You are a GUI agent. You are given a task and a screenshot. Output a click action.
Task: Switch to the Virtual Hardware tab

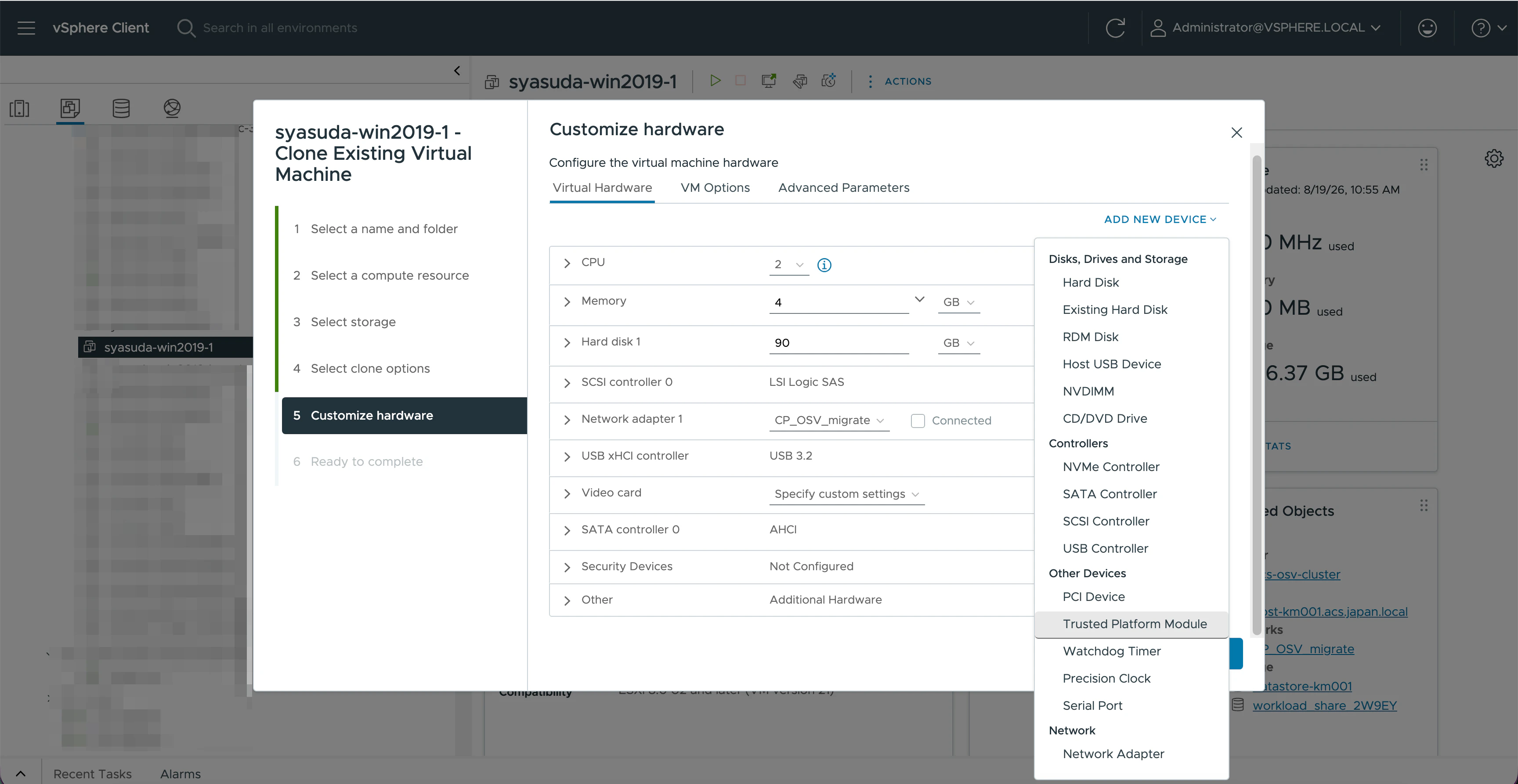coord(602,188)
